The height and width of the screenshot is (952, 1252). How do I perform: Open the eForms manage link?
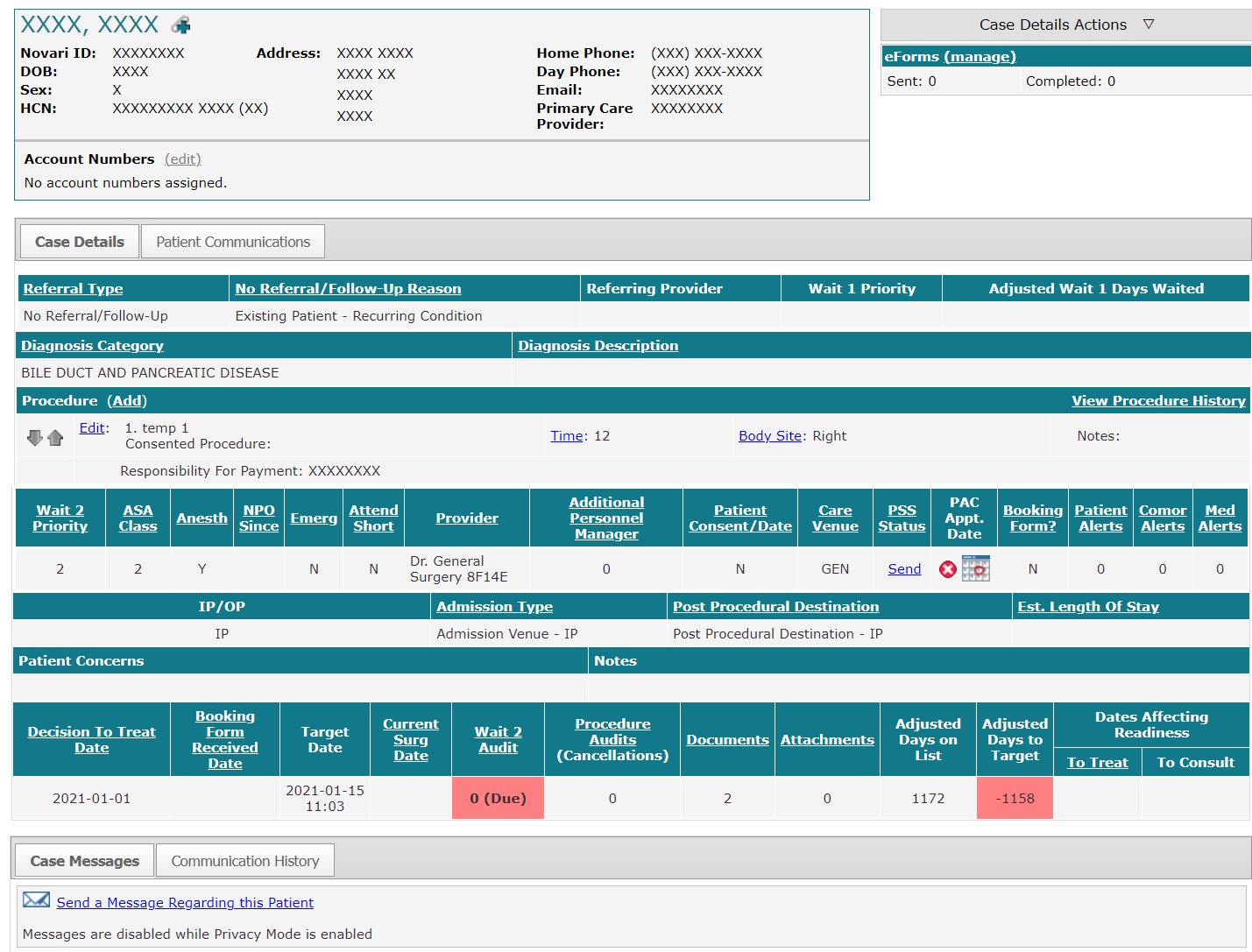coord(980,56)
